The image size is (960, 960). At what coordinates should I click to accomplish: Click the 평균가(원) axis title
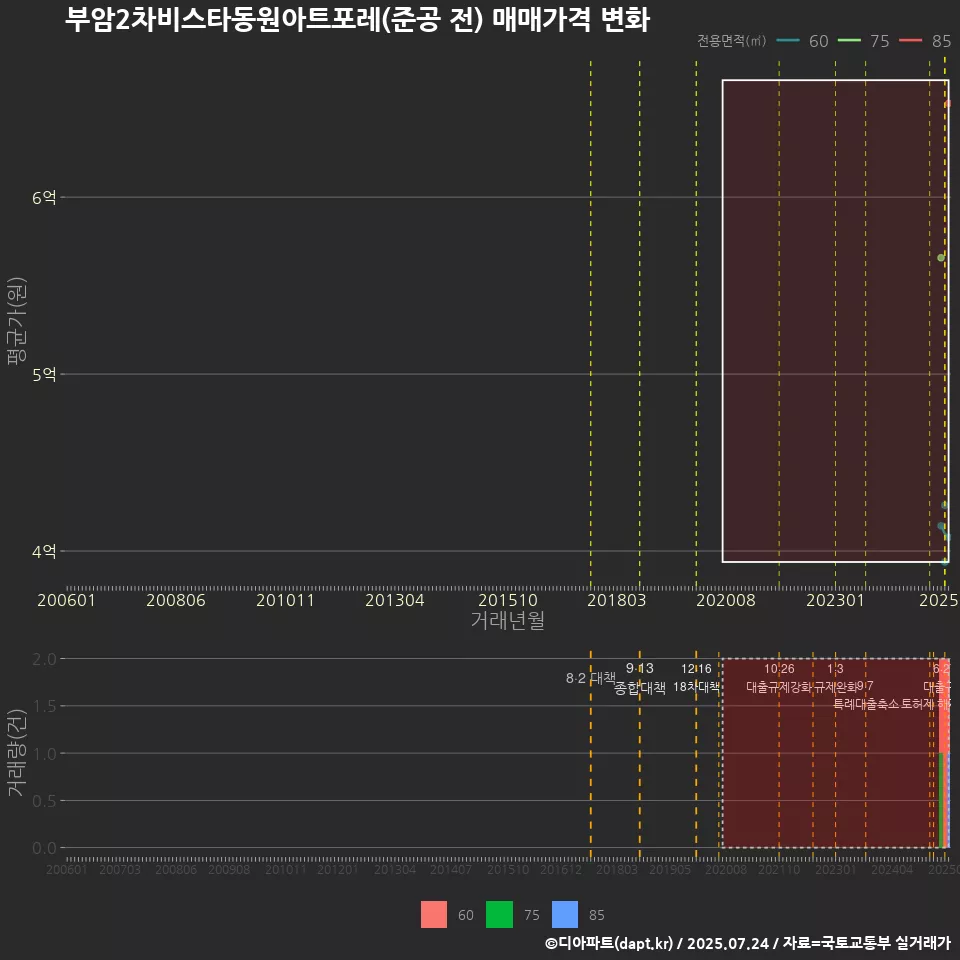tap(17, 321)
